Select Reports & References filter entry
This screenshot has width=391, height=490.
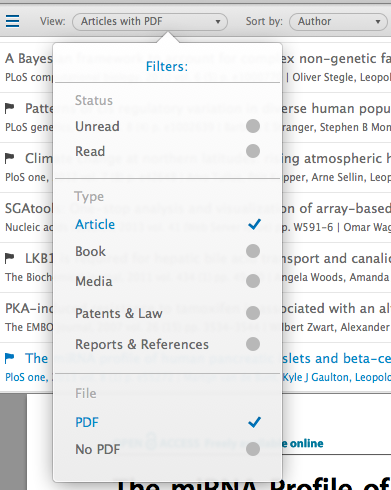tap(167, 344)
